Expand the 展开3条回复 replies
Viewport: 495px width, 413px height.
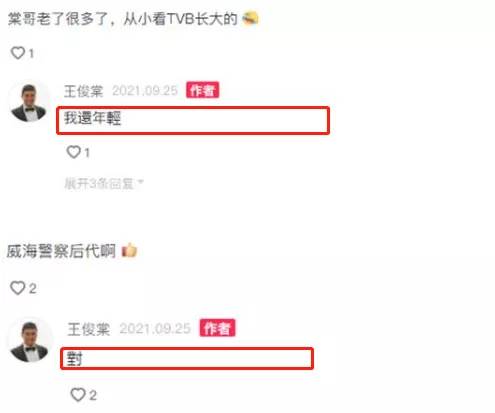click(x=99, y=183)
